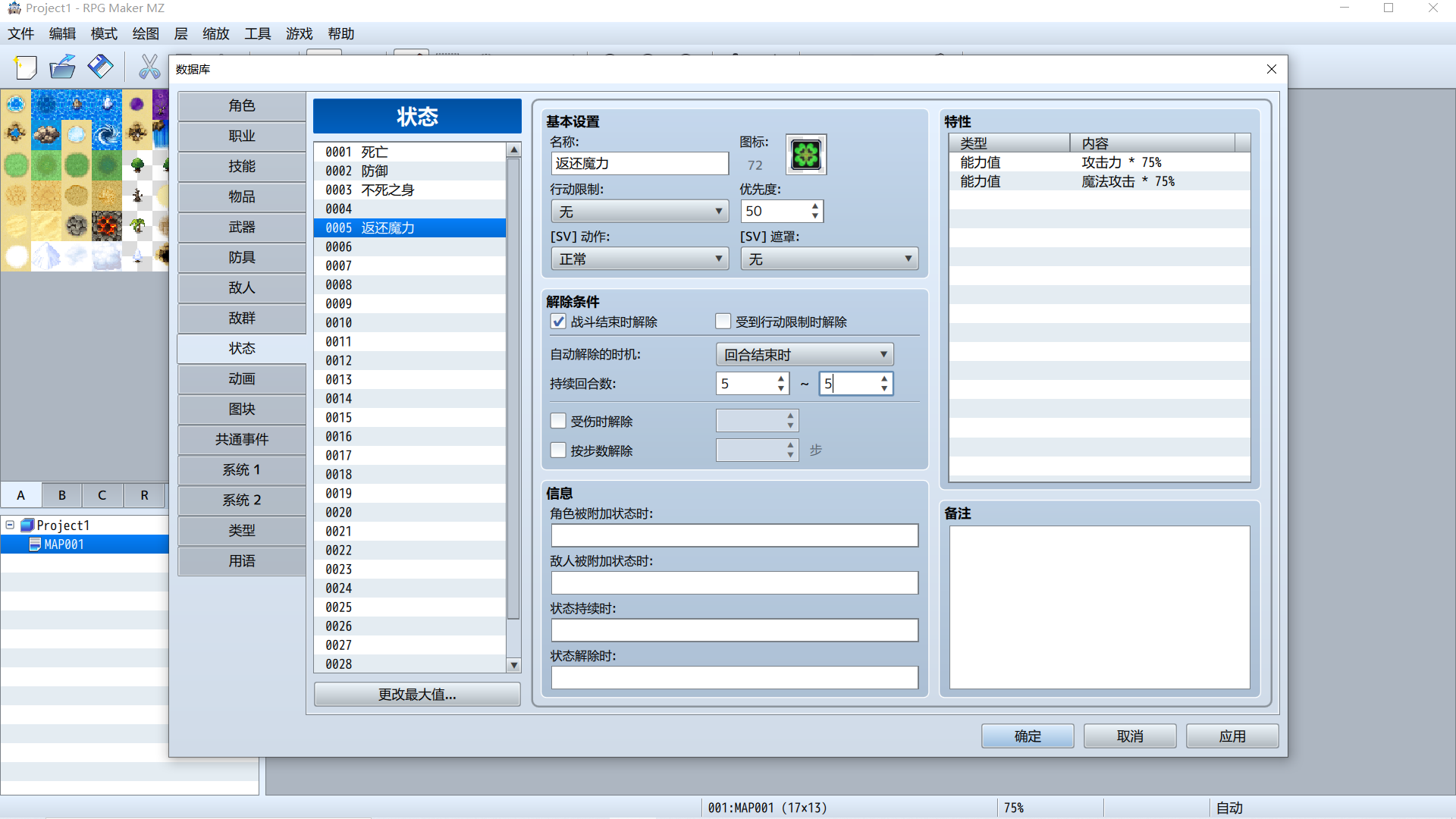Open the [SV] overlay dropdown

click(x=830, y=259)
